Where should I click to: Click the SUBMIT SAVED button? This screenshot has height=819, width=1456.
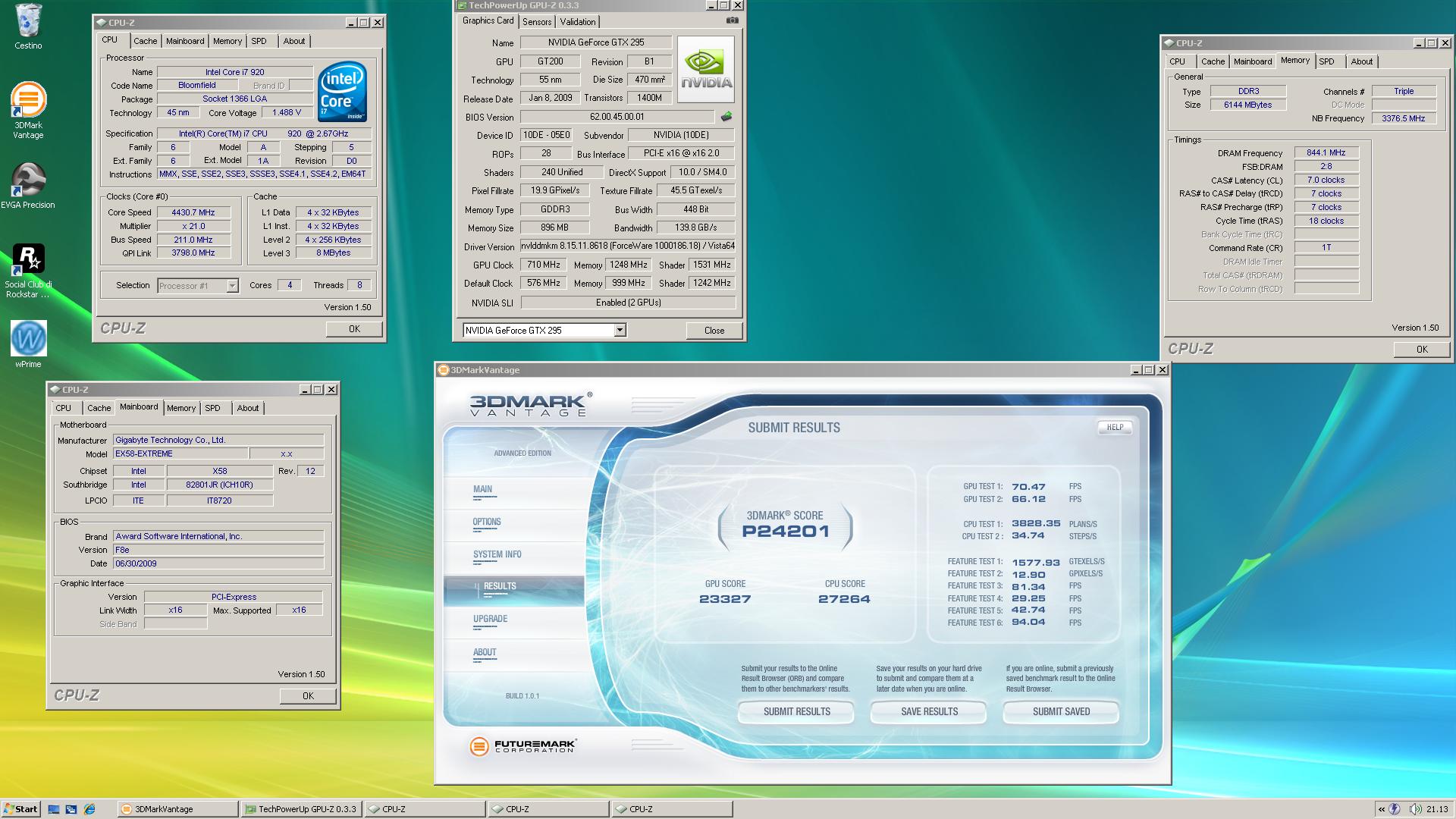pos(1061,711)
